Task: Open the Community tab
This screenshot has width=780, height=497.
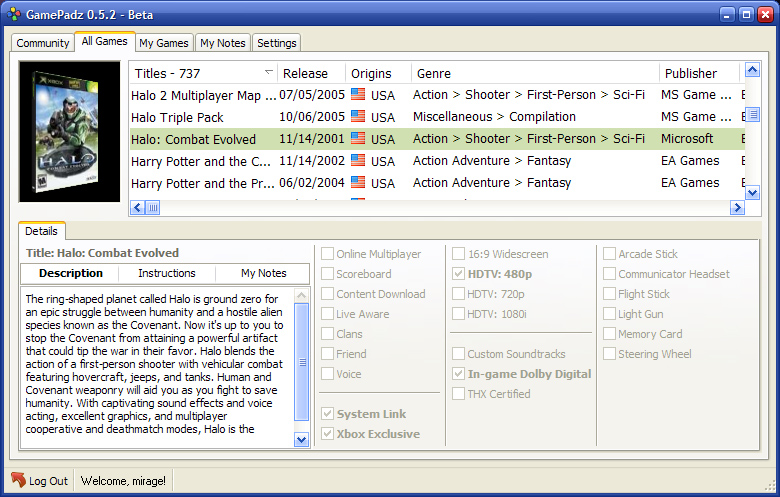Action: pos(43,43)
